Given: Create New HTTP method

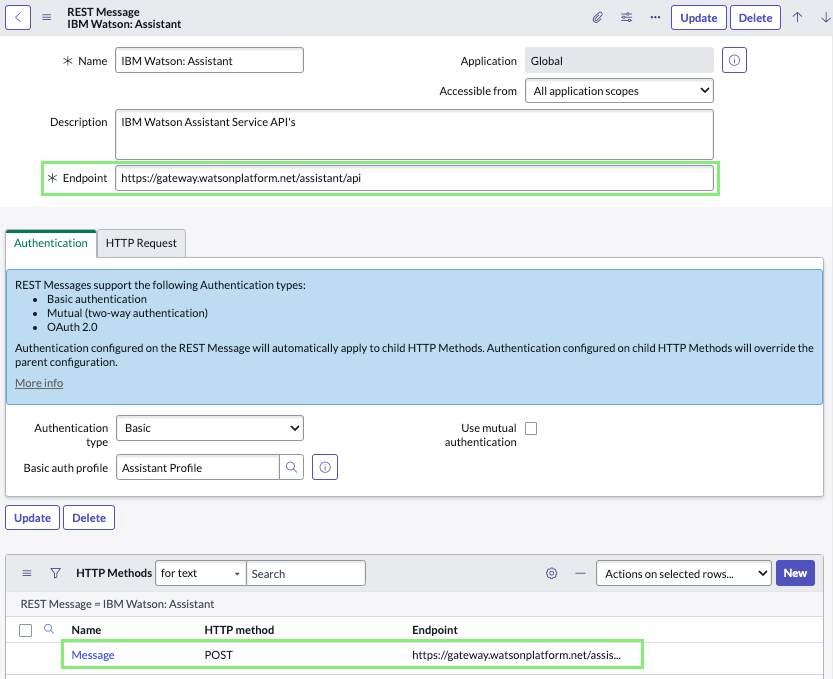Looking at the screenshot, I should 795,573.
